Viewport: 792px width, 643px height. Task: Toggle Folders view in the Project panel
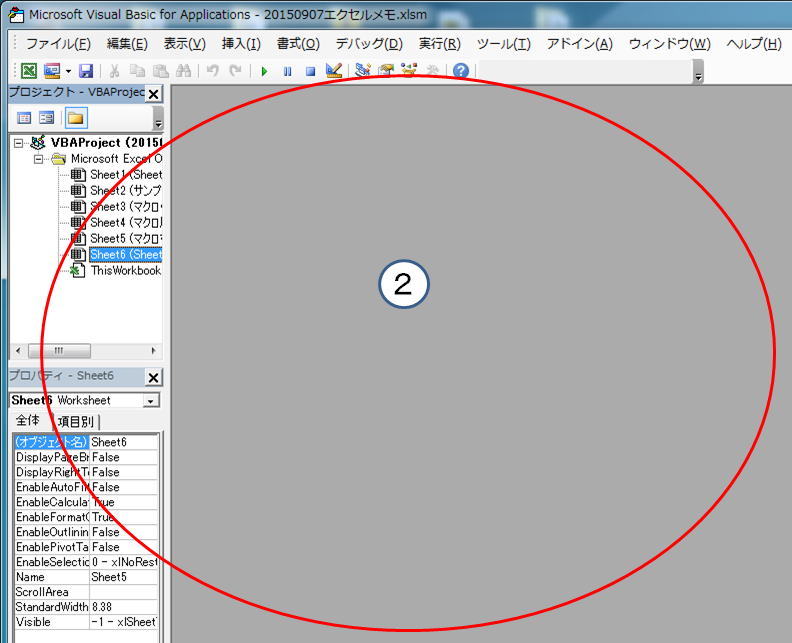76,118
